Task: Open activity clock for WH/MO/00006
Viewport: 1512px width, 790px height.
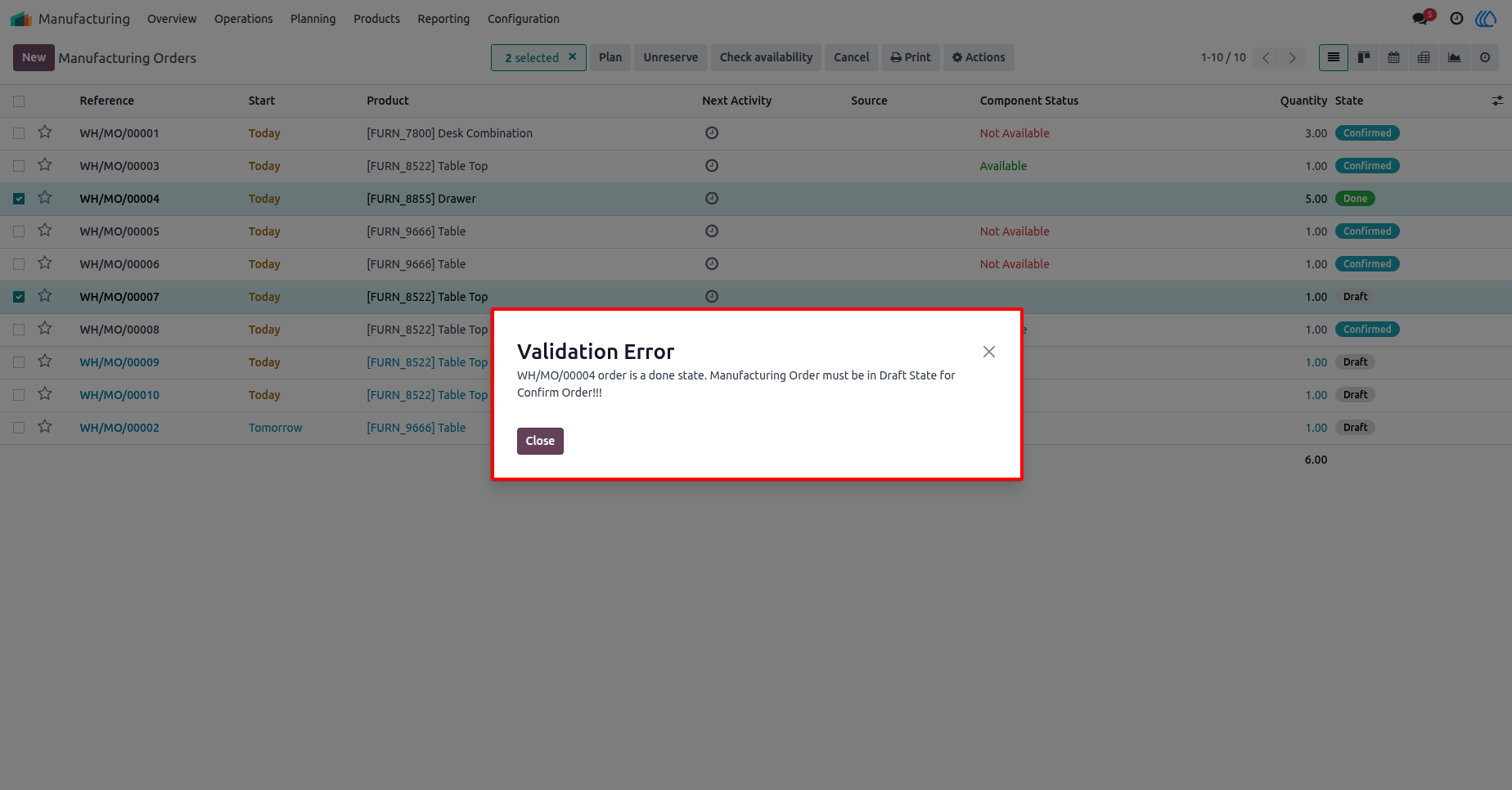Action: coord(712,264)
